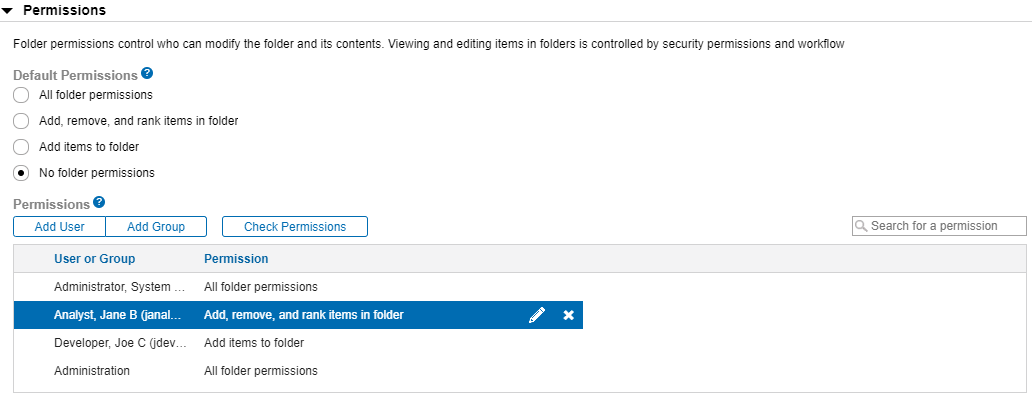
Task: Sort by the User or Group column header
Action: pos(94,259)
